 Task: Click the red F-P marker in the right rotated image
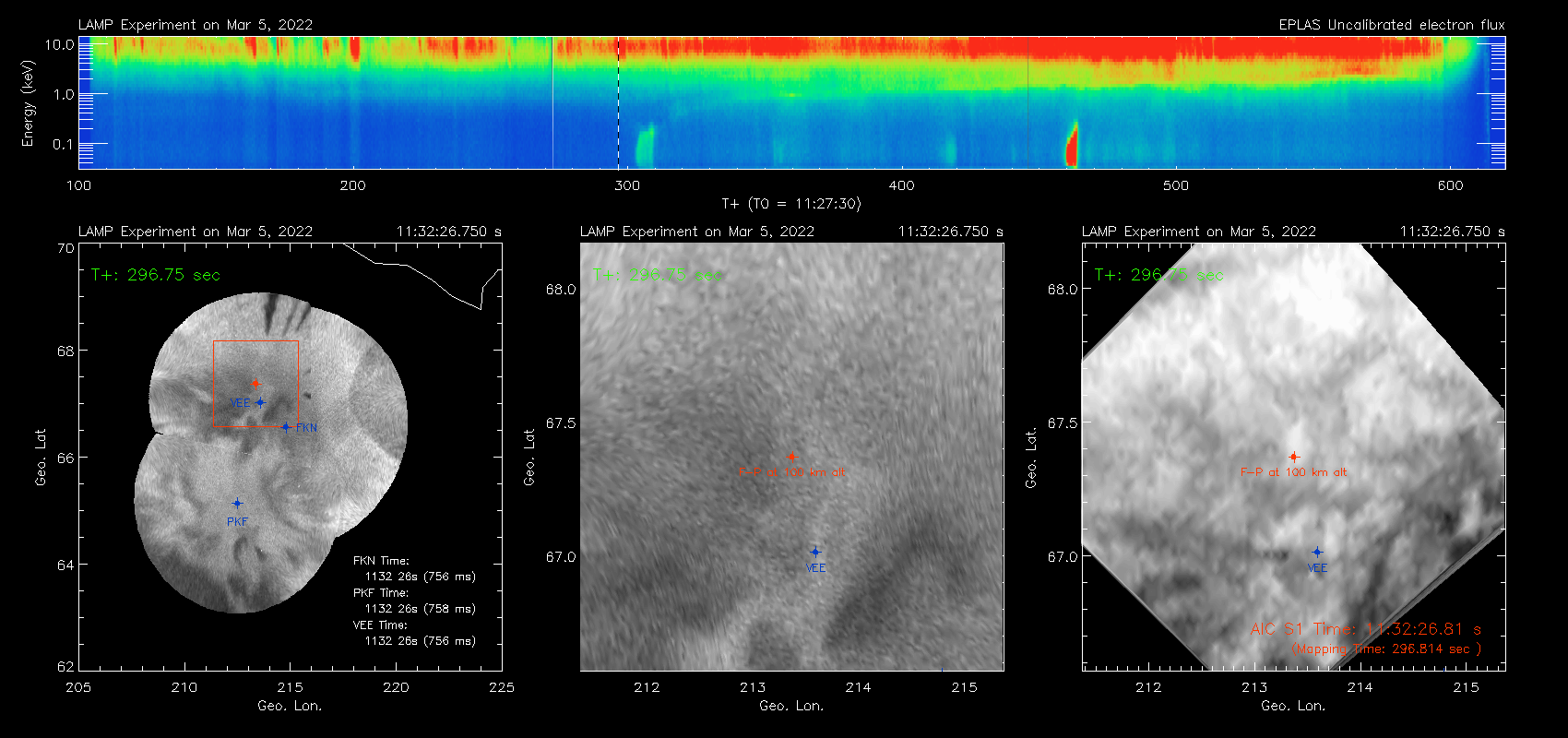pos(1294,457)
